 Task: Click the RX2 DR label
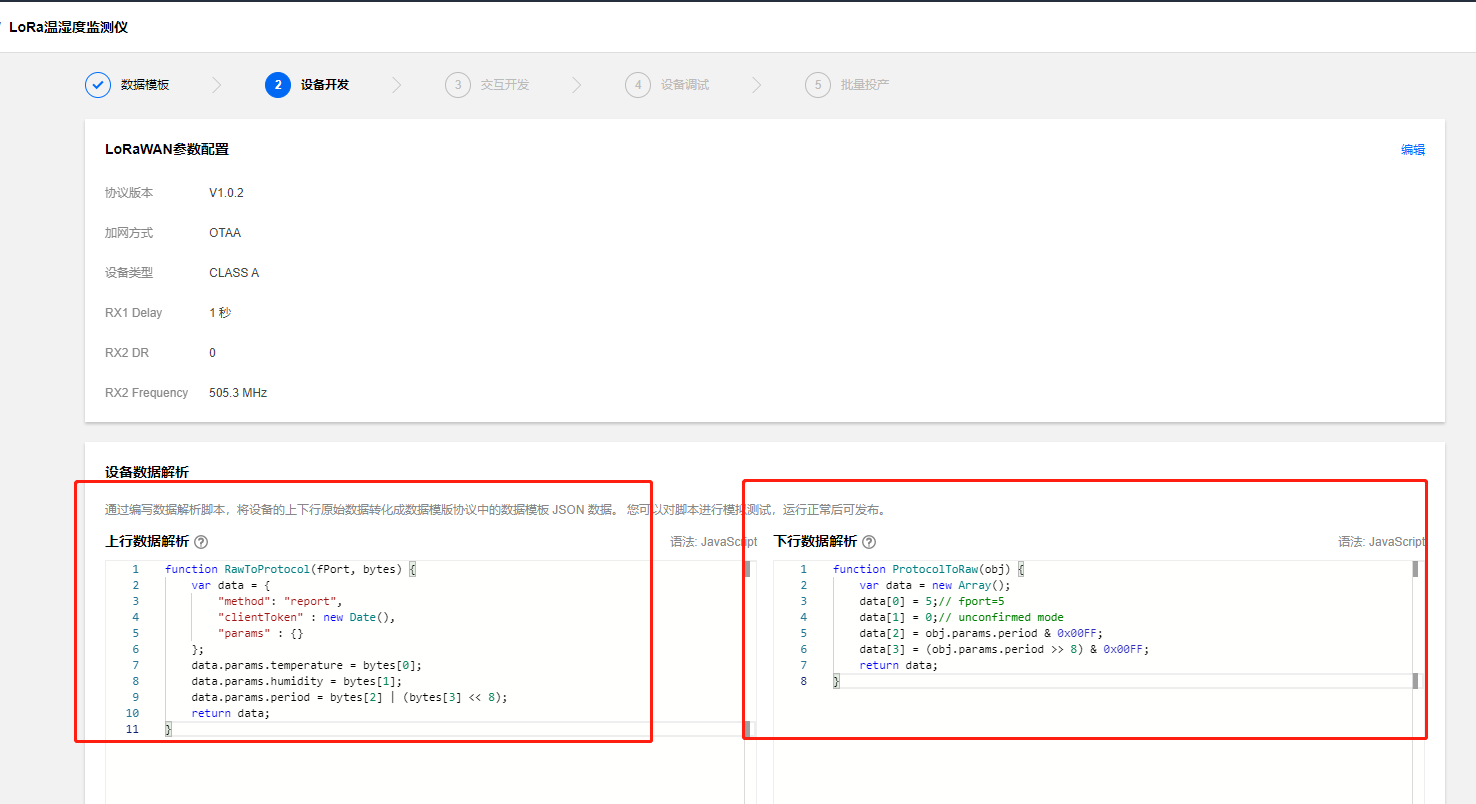[x=127, y=353]
